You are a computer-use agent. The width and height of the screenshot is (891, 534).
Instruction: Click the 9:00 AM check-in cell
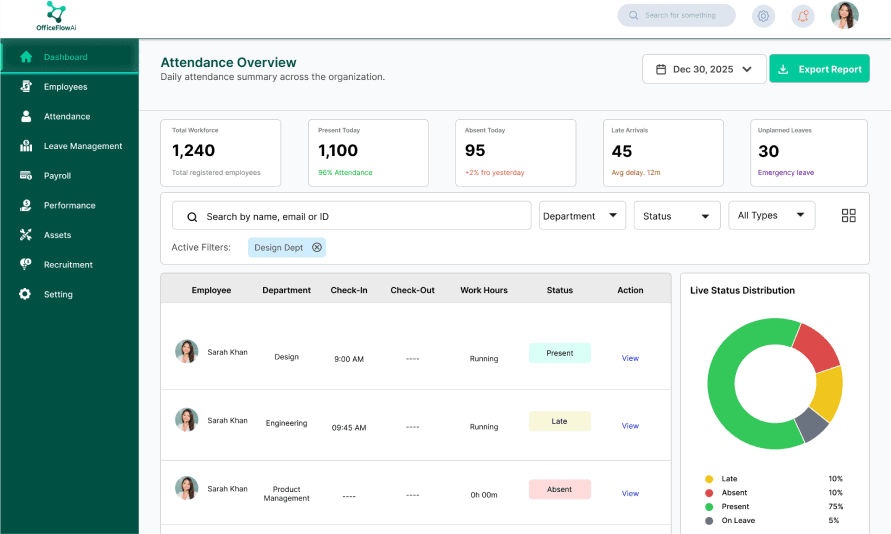[x=349, y=359]
